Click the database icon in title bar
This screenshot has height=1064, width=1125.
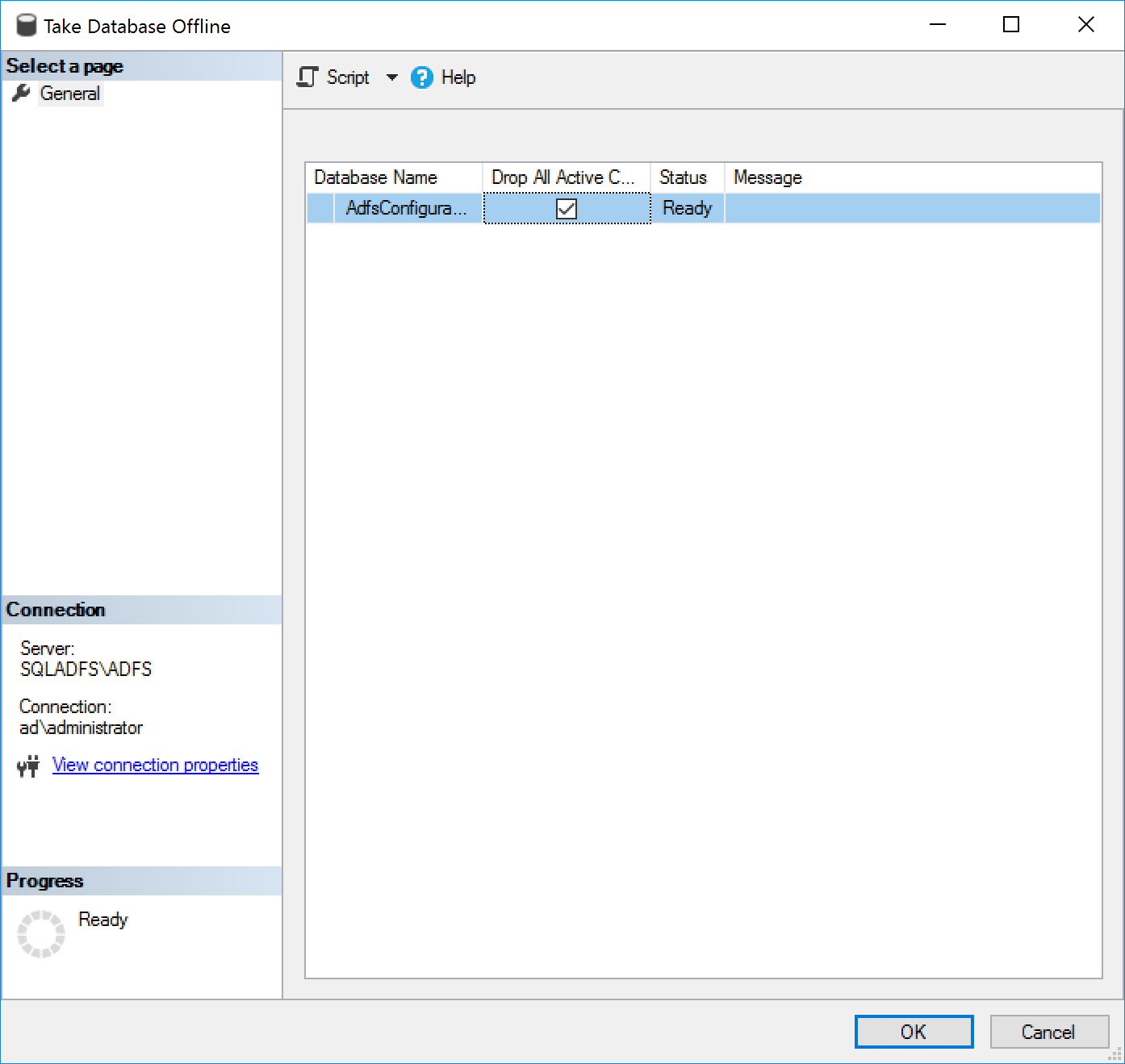point(27,26)
